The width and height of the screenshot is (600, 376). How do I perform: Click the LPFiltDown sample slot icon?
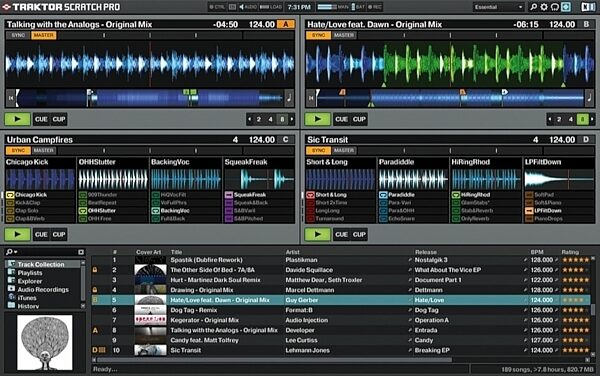click(x=529, y=211)
